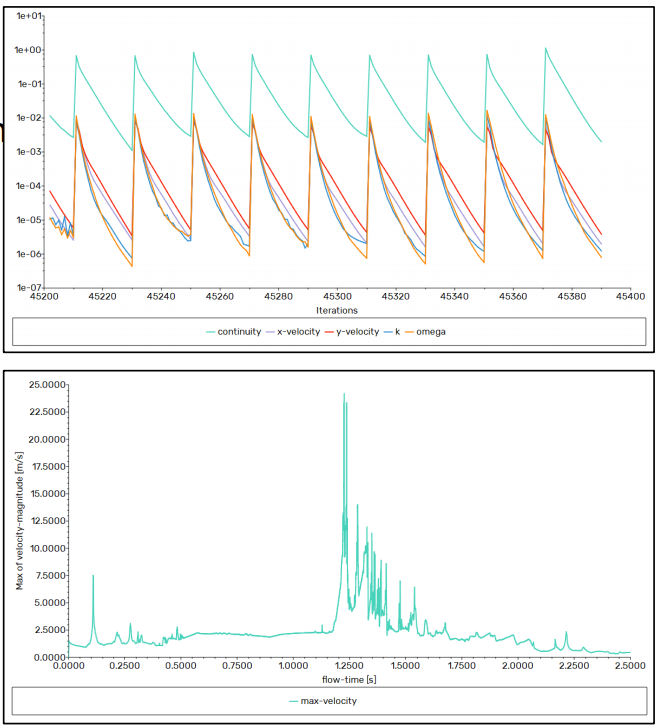The width and height of the screenshot is (657, 727).
Task: Select the omega legend label
Action: click(432, 332)
